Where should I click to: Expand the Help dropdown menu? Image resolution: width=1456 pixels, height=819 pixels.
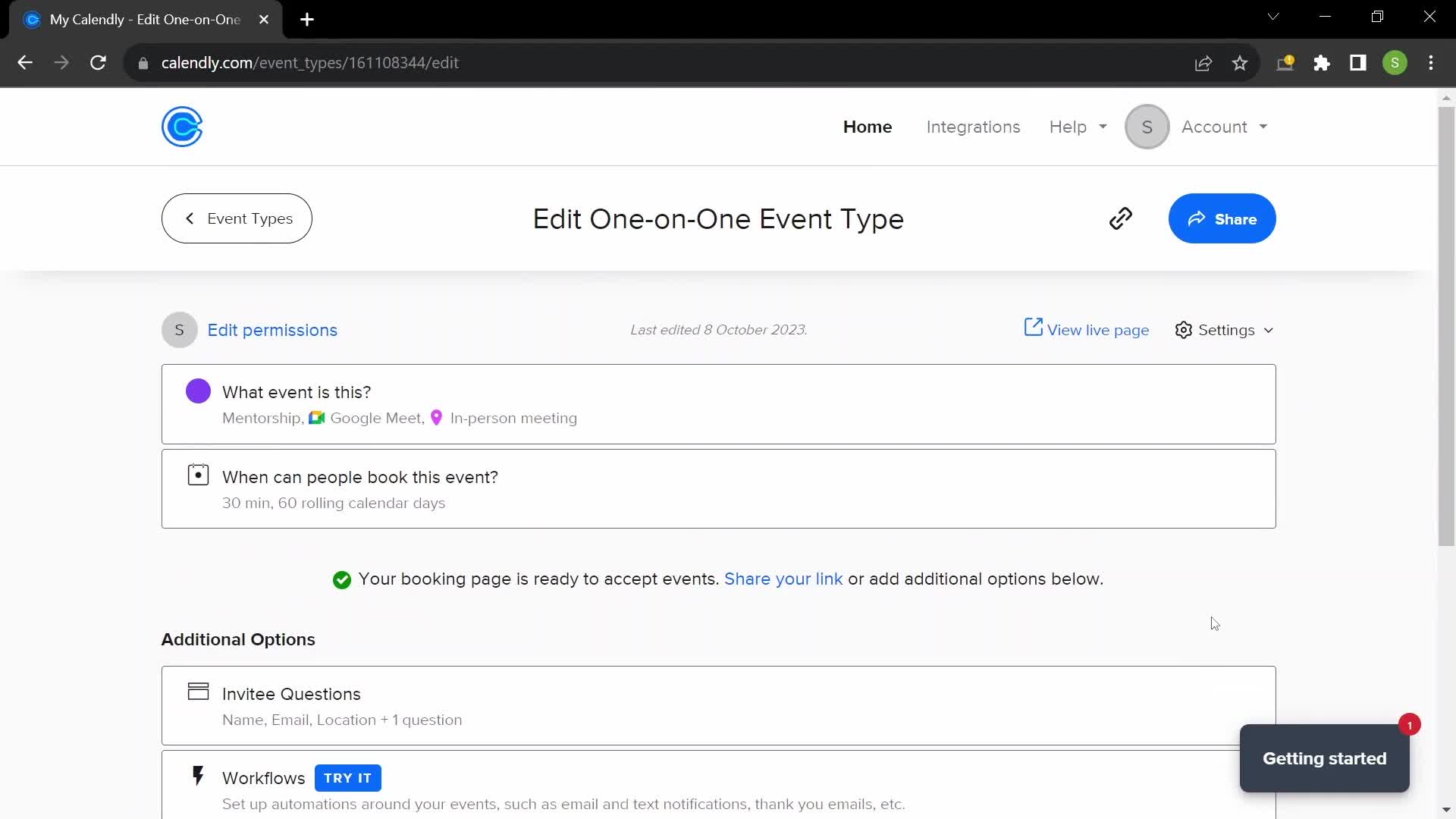click(1079, 127)
